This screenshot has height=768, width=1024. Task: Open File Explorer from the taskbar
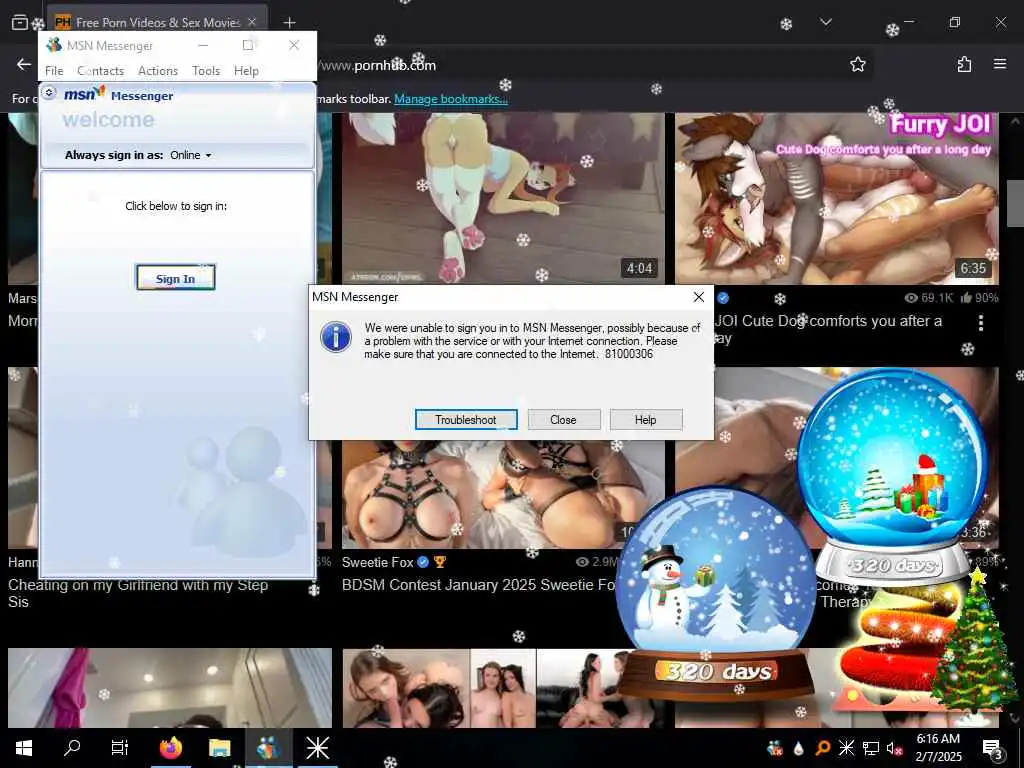click(219, 748)
